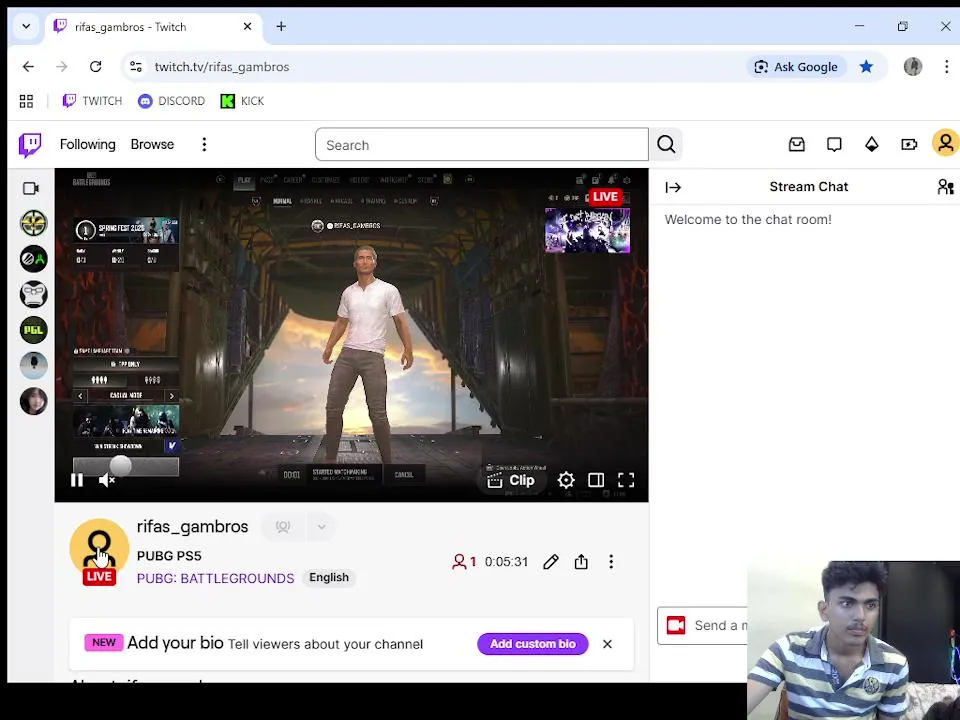This screenshot has width=960, height=720.
Task: Collapse the Stream Chat panel
Action: click(x=673, y=187)
